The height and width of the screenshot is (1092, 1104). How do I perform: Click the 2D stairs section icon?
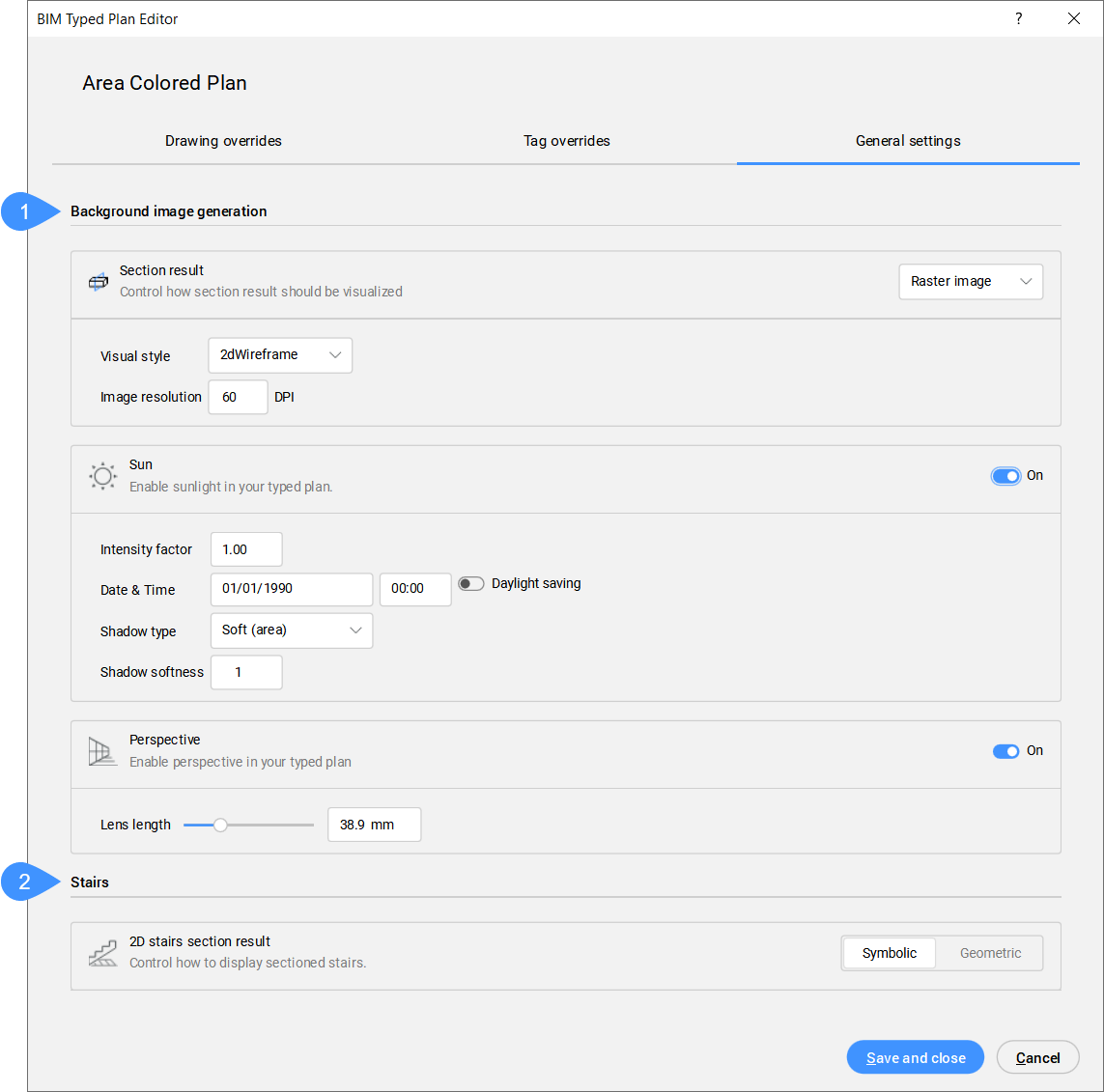click(102, 954)
